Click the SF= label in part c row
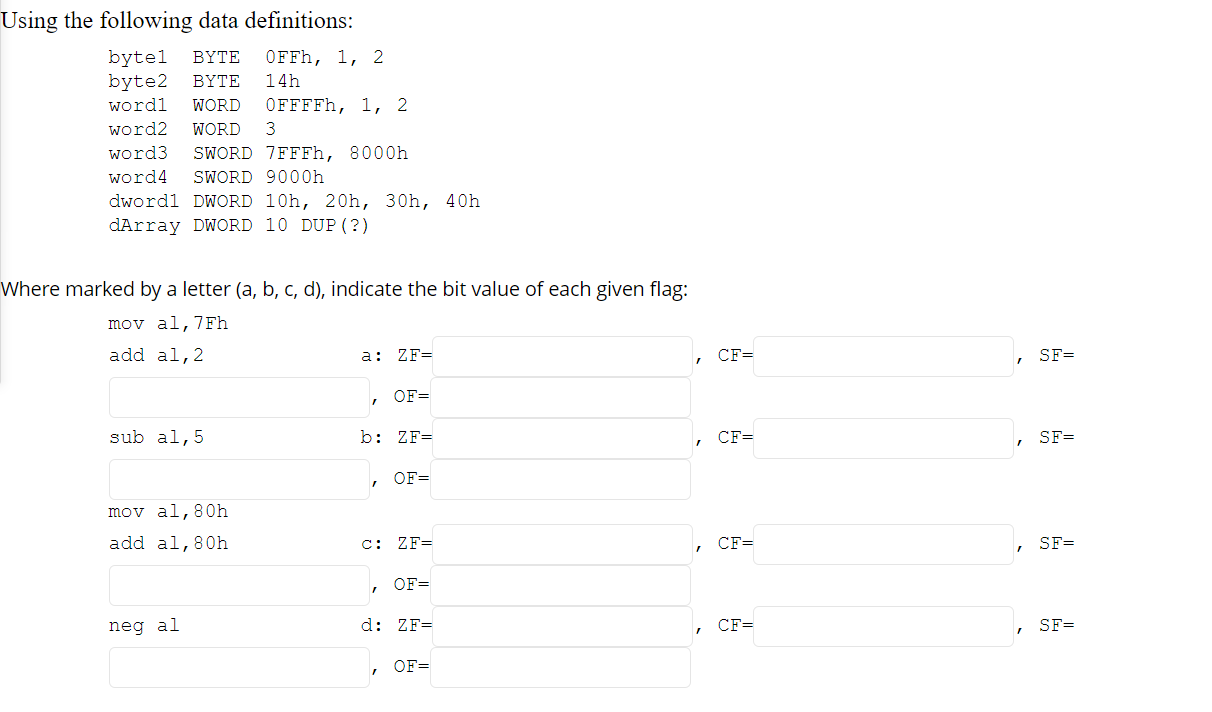This screenshot has height=712, width=1212. 1062,543
